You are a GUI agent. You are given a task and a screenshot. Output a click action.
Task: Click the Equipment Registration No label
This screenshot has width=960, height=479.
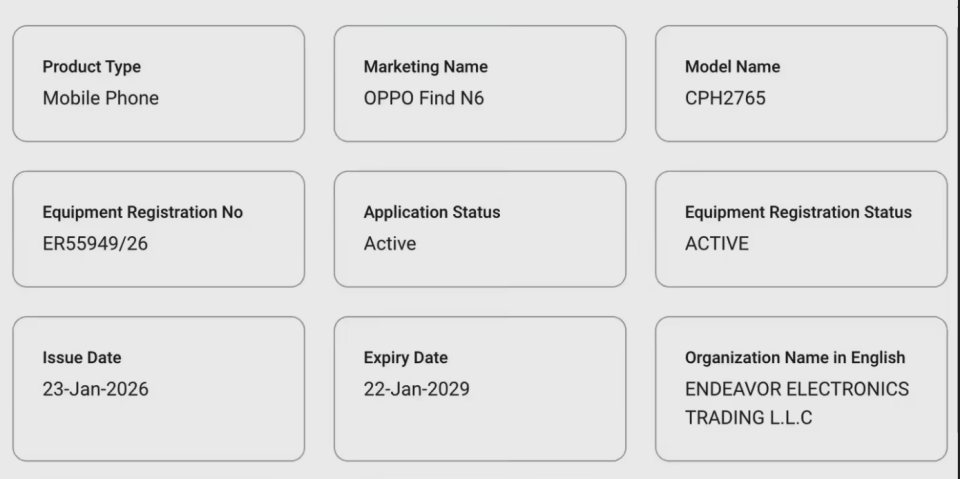[142, 212]
